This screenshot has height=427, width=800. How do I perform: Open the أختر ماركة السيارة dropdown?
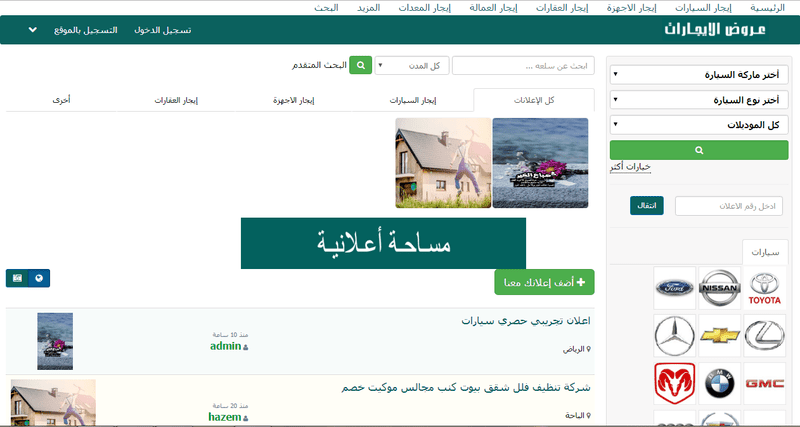click(x=698, y=75)
